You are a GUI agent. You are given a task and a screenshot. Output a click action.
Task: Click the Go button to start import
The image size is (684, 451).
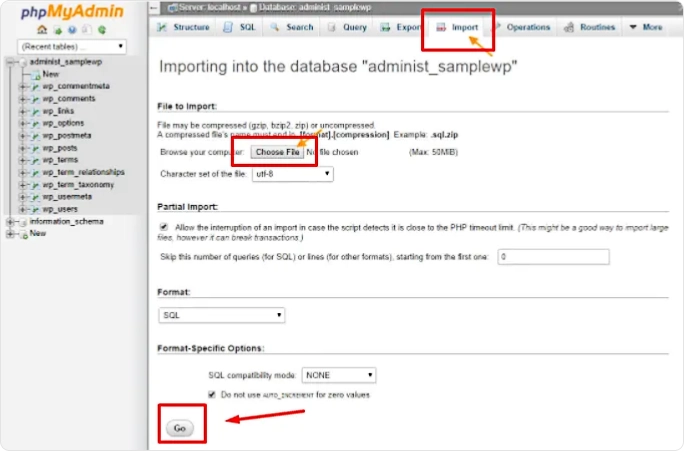[x=180, y=428]
